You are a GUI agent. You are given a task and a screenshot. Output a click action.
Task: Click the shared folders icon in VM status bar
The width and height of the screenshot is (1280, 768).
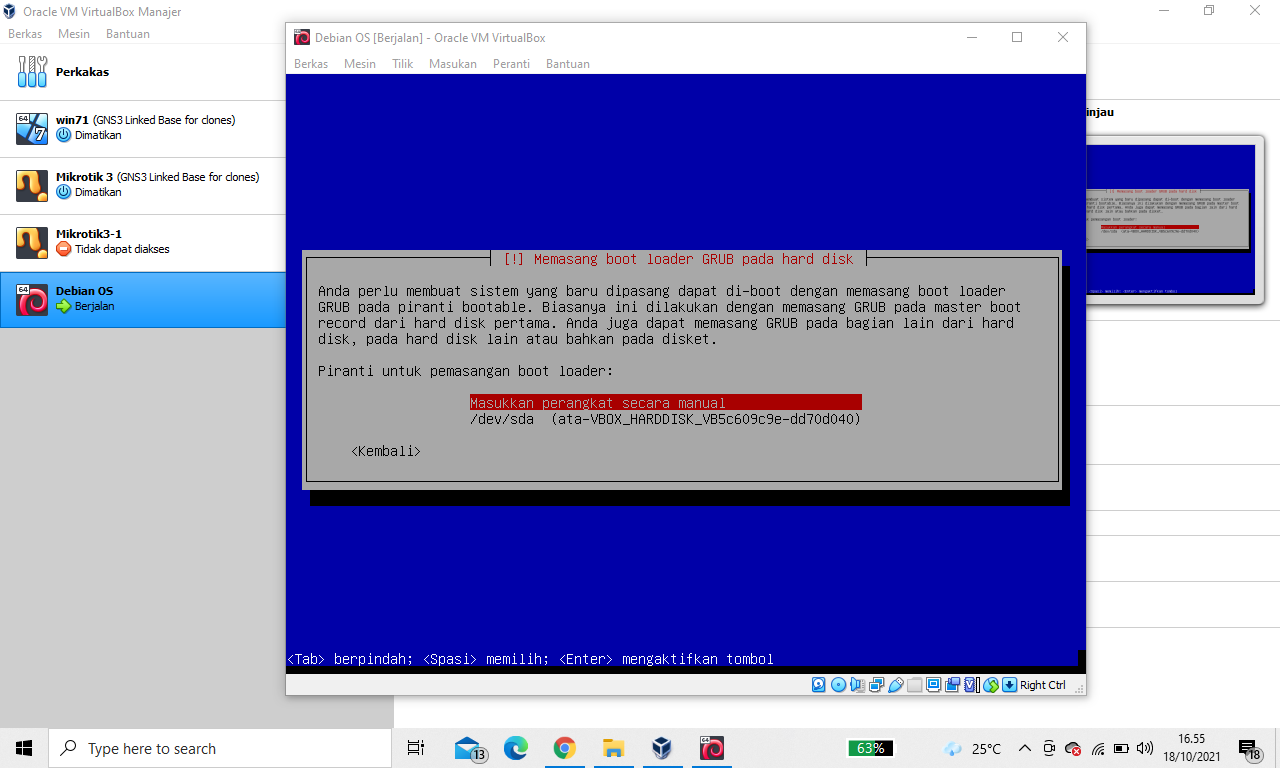coord(914,685)
